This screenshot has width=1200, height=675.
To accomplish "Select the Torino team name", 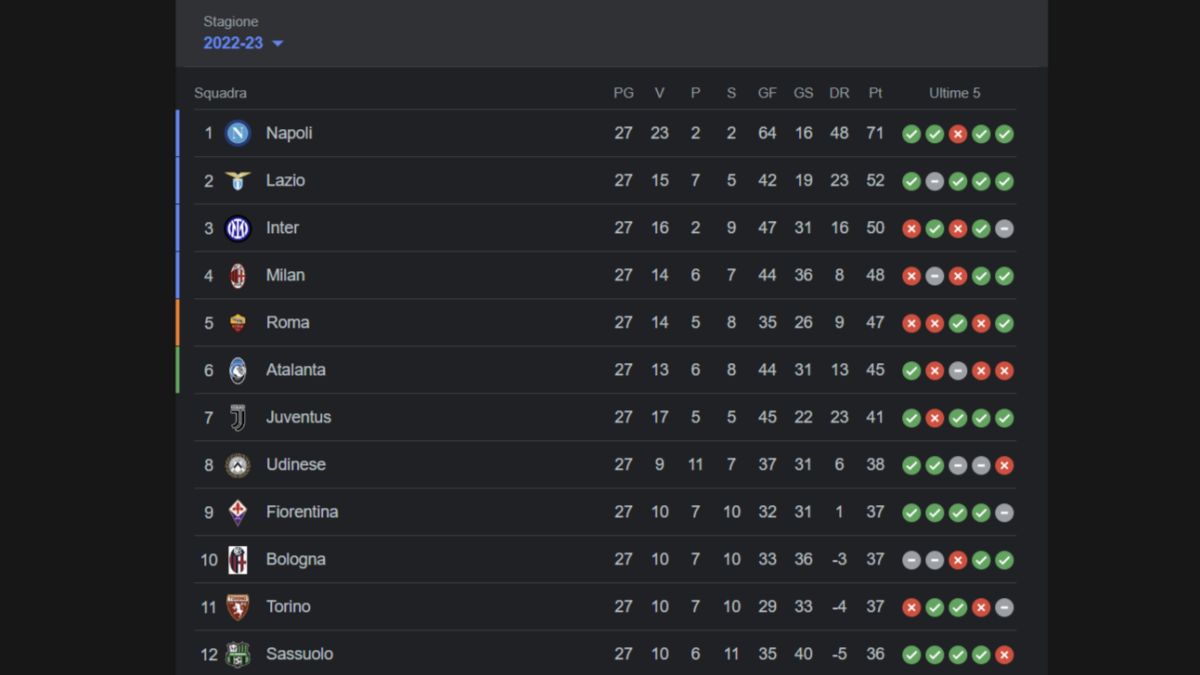I will 288,607.
